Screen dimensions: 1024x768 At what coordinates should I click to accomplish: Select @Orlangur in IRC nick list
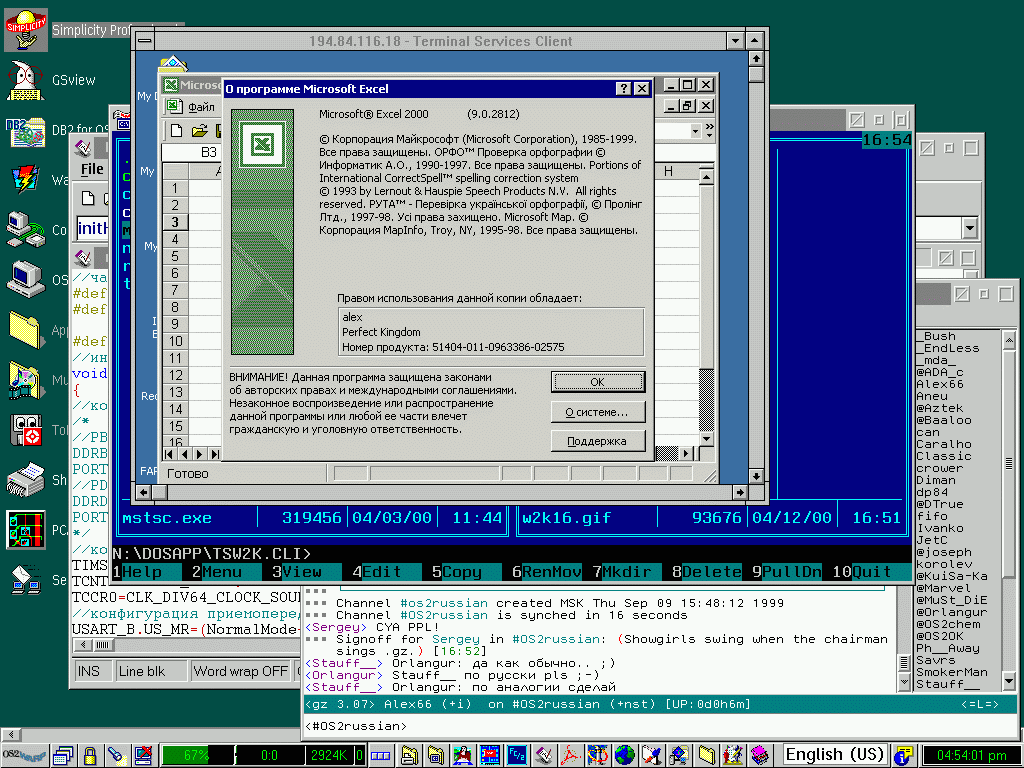(952, 613)
